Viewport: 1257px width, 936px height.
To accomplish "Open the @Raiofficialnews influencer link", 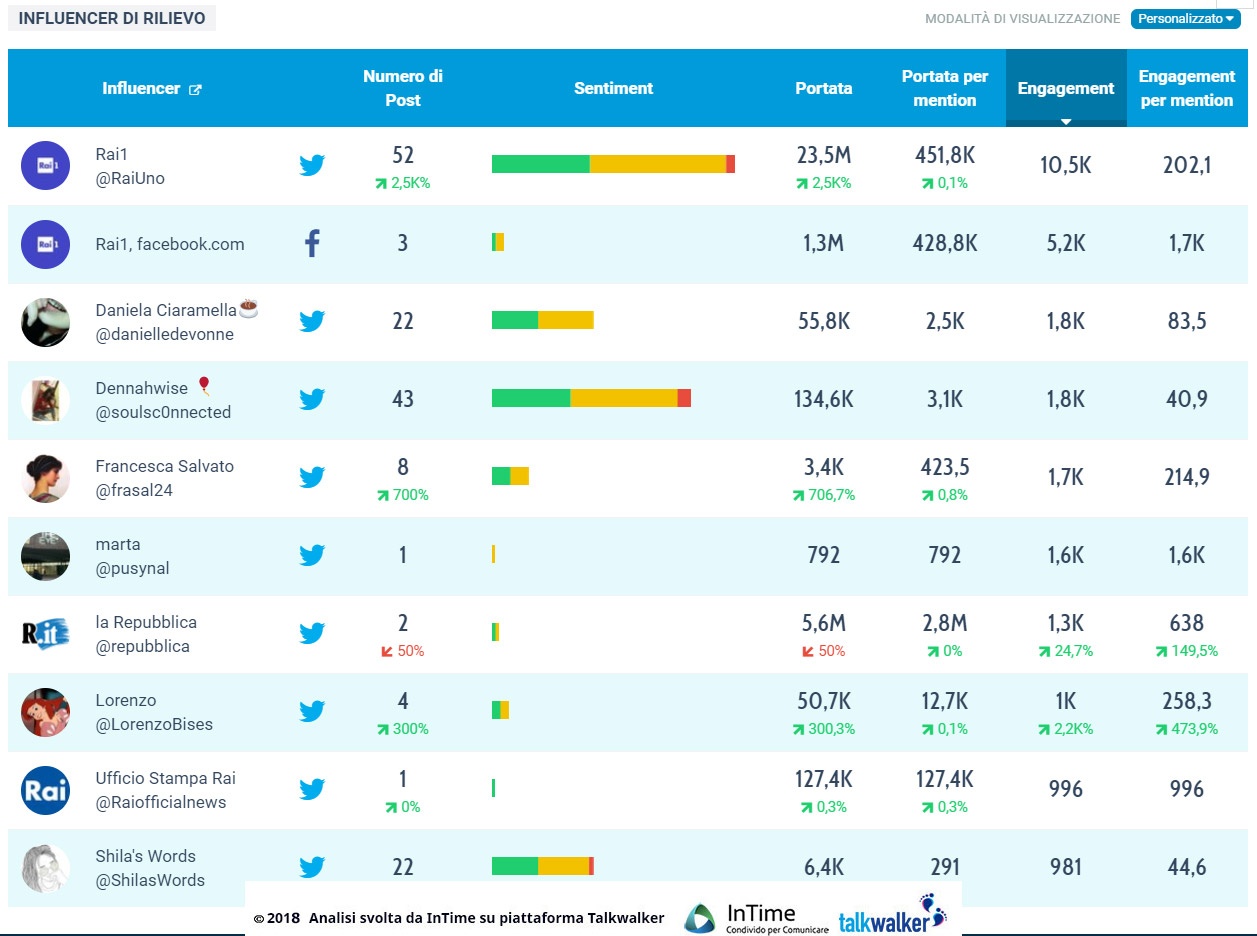I will click(161, 802).
